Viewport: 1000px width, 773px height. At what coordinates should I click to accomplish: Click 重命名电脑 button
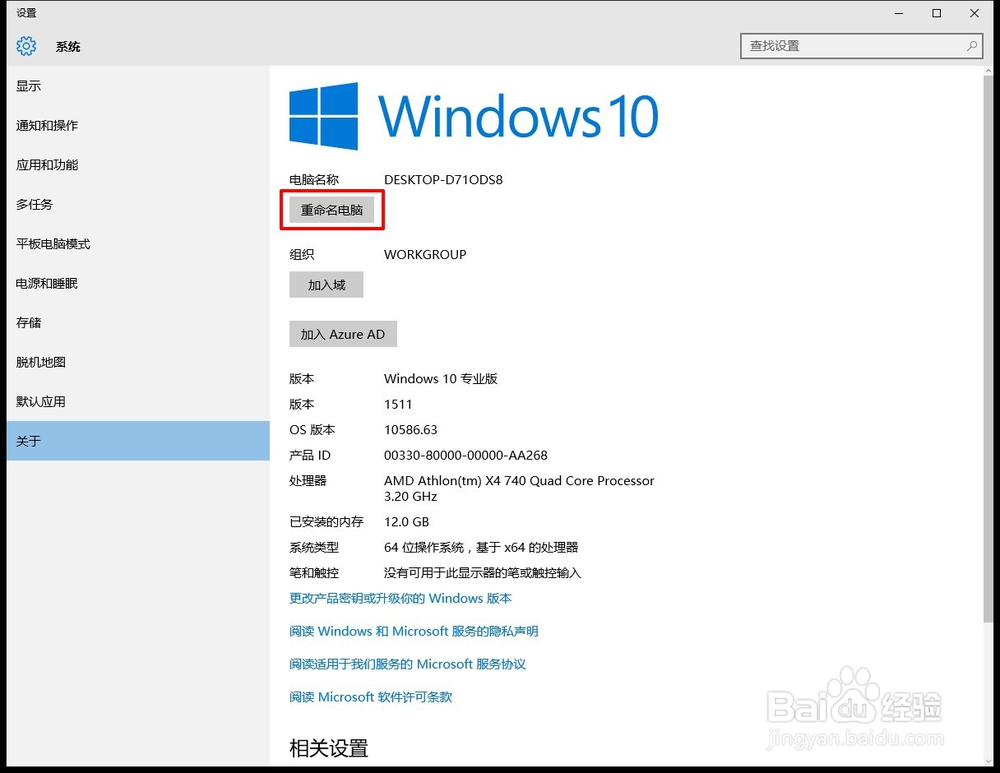point(332,210)
